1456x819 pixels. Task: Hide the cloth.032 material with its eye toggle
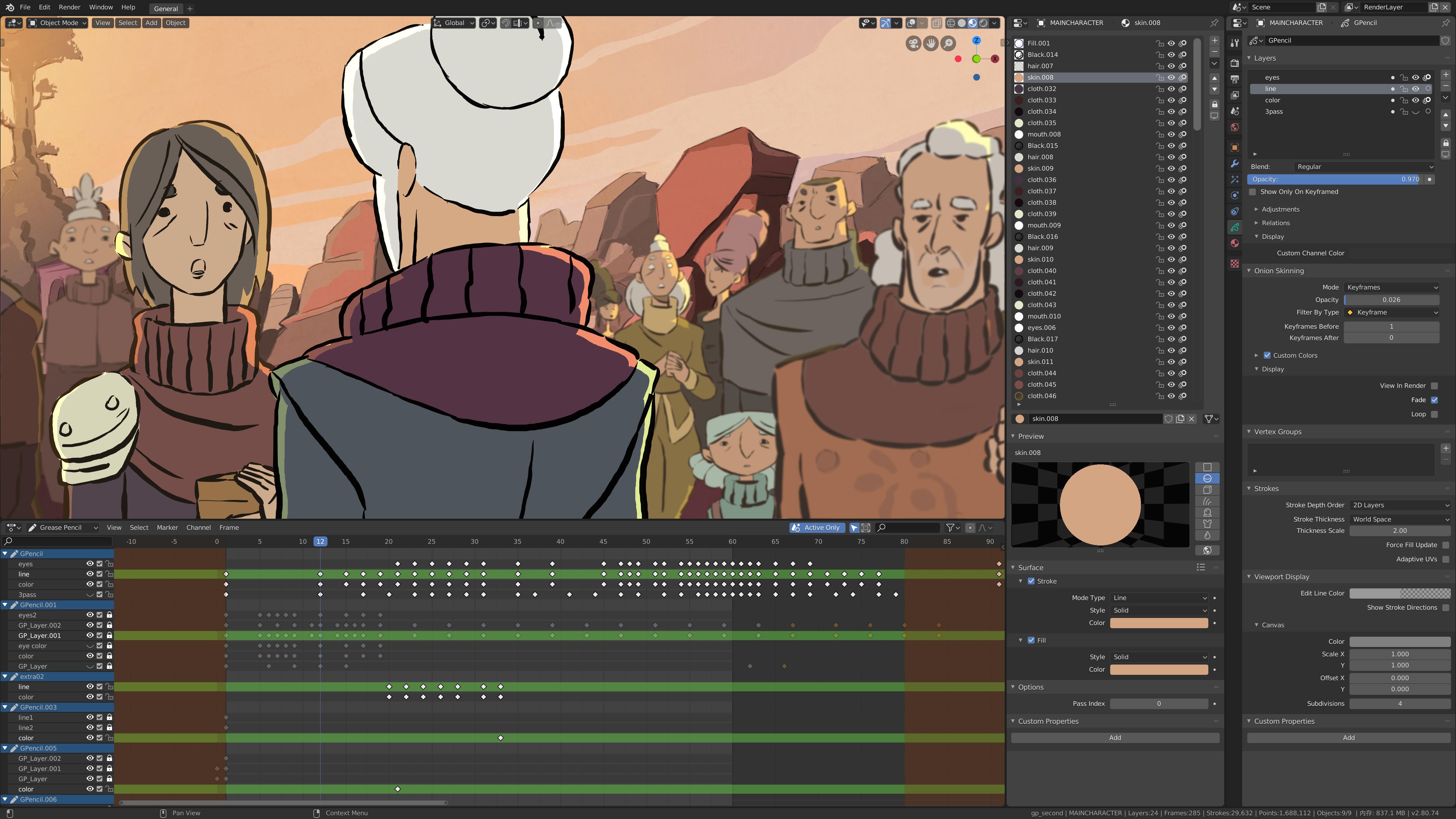[x=1171, y=89]
